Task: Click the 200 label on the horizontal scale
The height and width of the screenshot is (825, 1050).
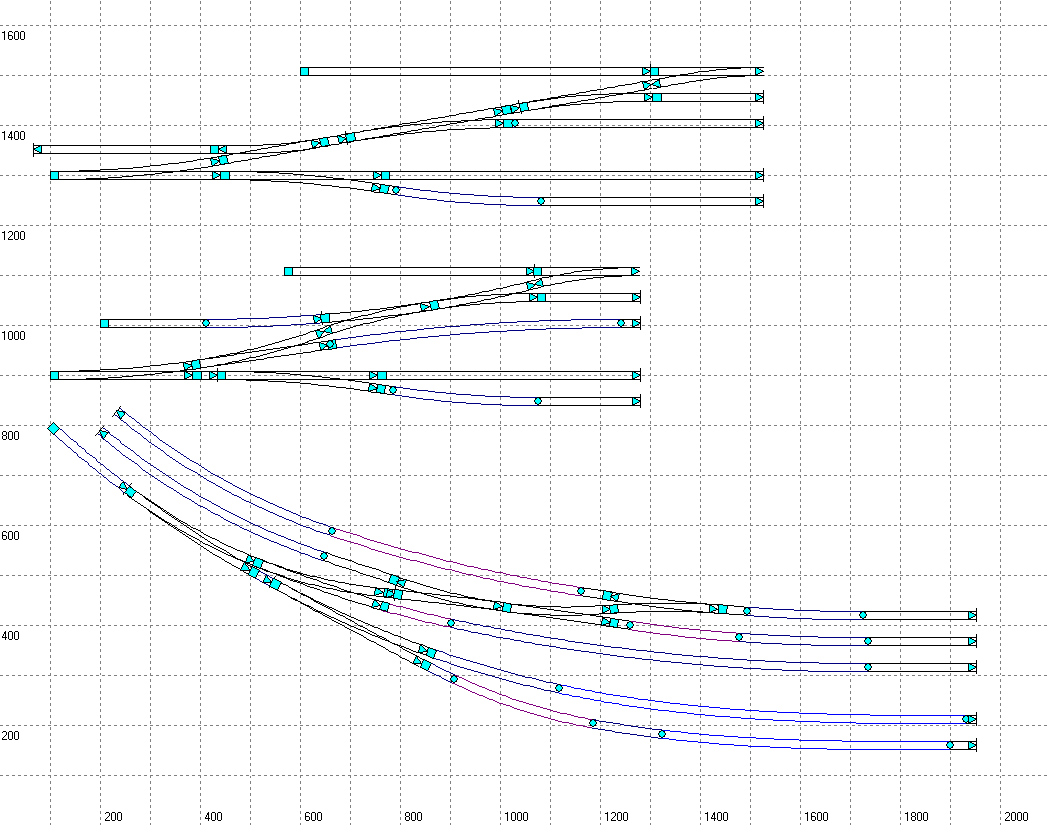Action: pos(113,816)
